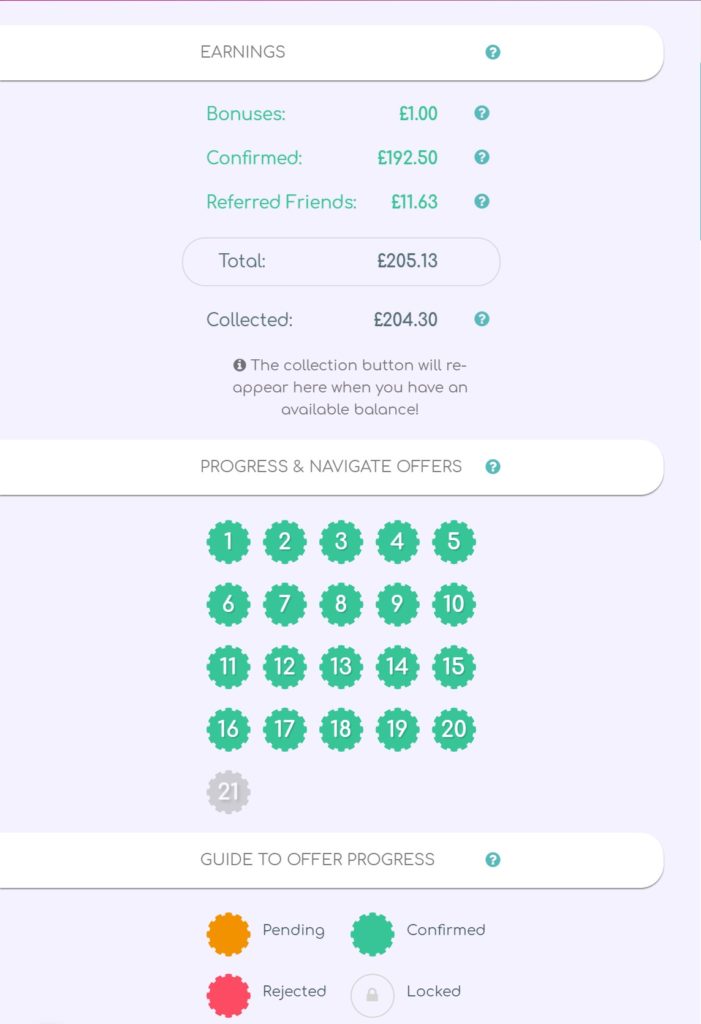Click the green Confirmed status swatch
This screenshot has width=701, height=1024.
click(x=372, y=934)
